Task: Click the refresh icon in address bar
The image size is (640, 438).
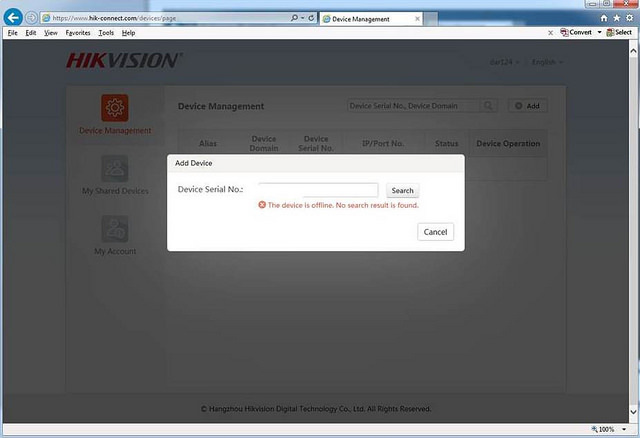Action: [x=311, y=18]
